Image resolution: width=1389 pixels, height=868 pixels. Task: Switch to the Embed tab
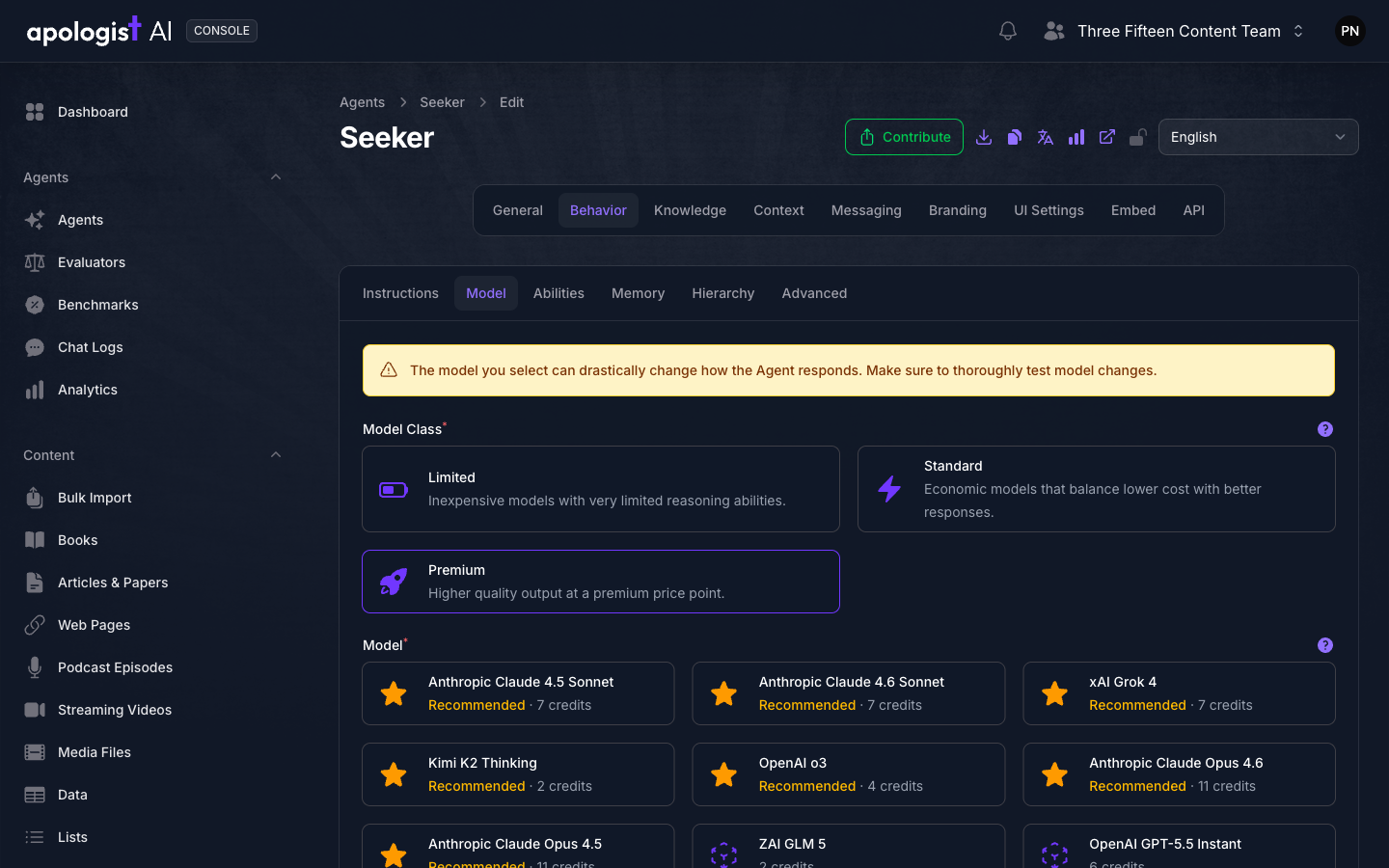(x=1133, y=210)
